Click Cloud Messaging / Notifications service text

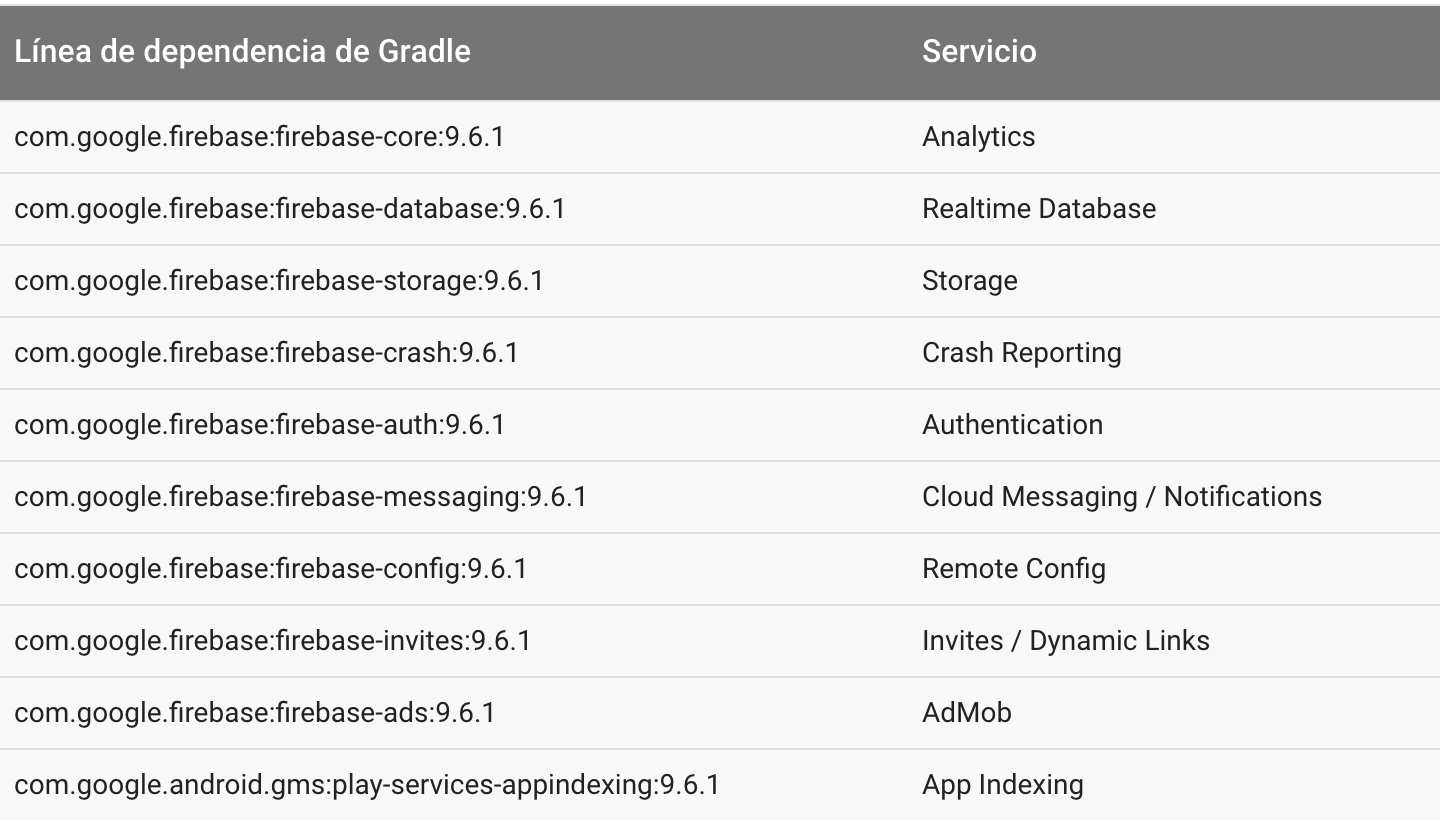point(1121,497)
